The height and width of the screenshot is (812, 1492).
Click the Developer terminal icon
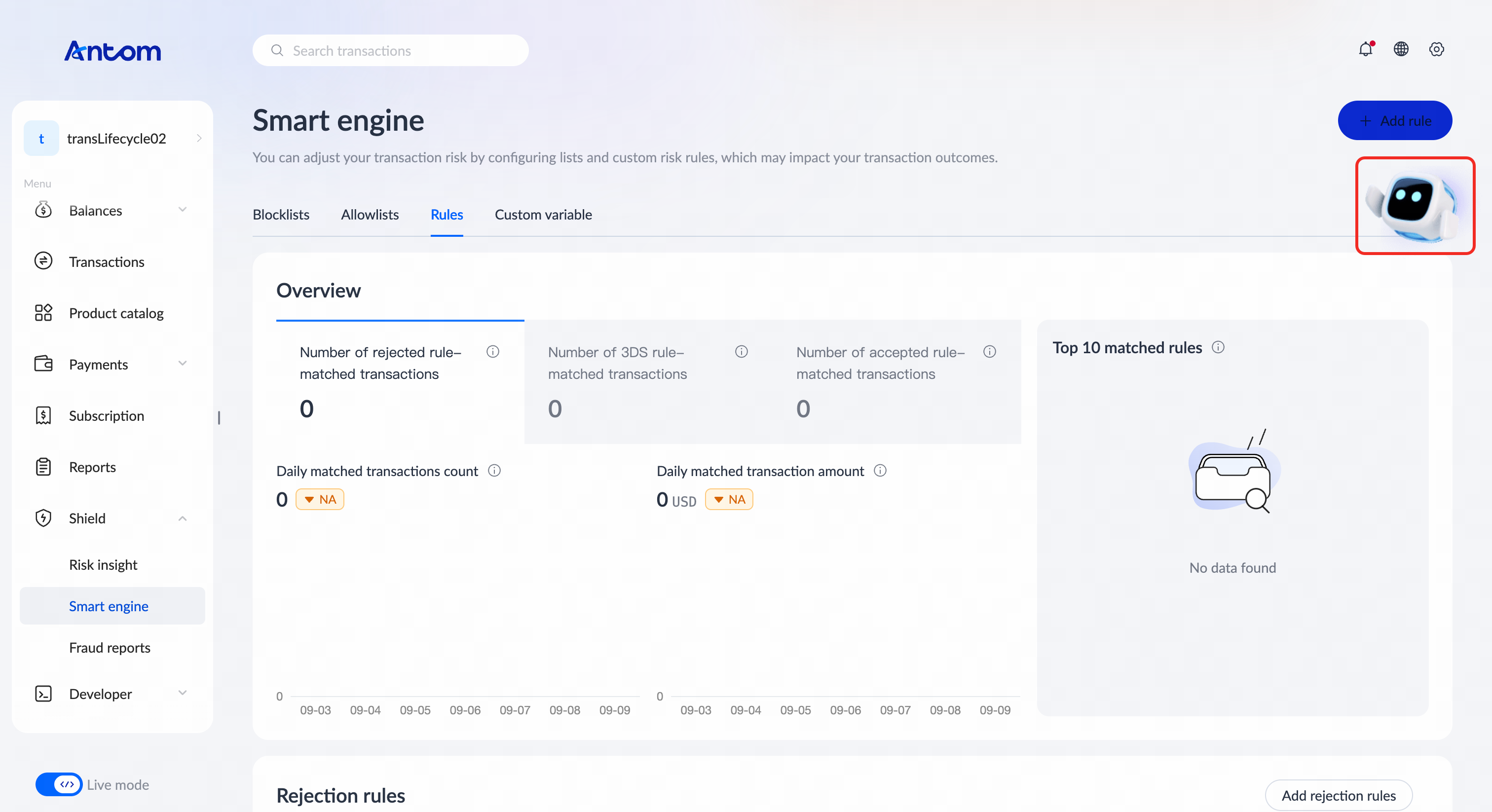tap(43, 694)
